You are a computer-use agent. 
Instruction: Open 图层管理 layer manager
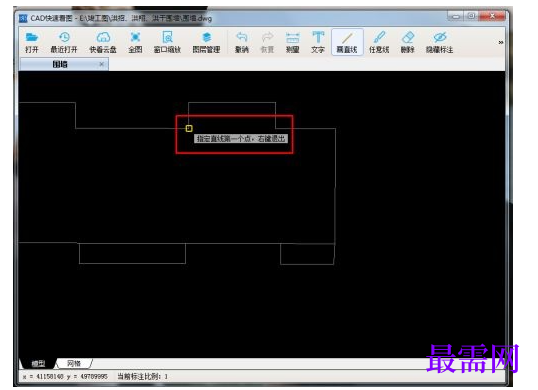[206, 42]
